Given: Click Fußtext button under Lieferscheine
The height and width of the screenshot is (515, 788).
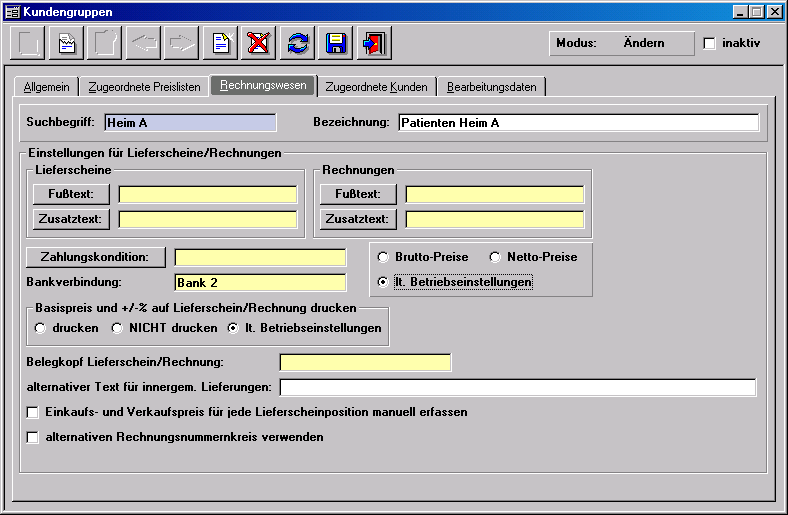Looking at the screenshot, I should click(71, 194).
